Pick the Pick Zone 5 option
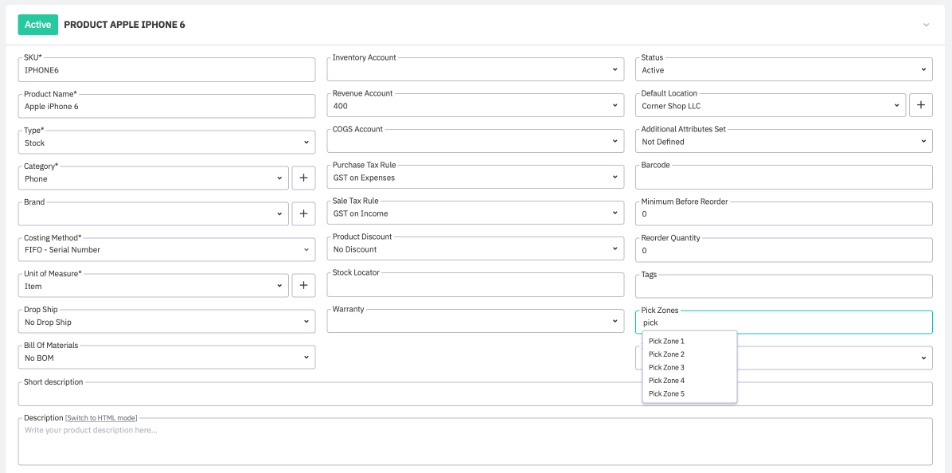 point(667,394)
